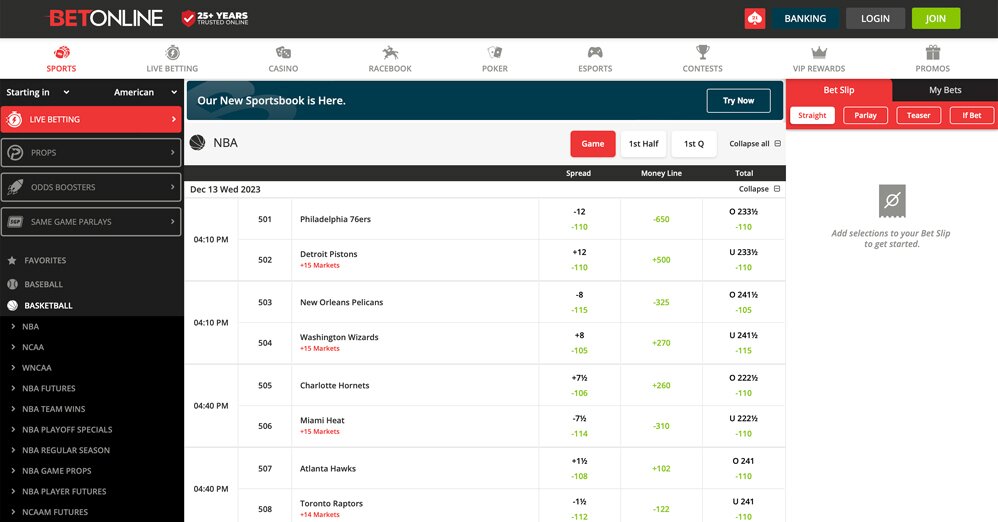Open the Casino dice icon
998x522 pixels.
tap(283, 52)
